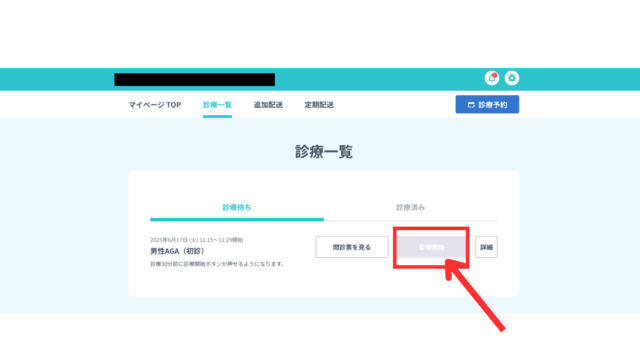Switch to the 診療待ち tab
The image size is (640, 360).
click(237, 207)
